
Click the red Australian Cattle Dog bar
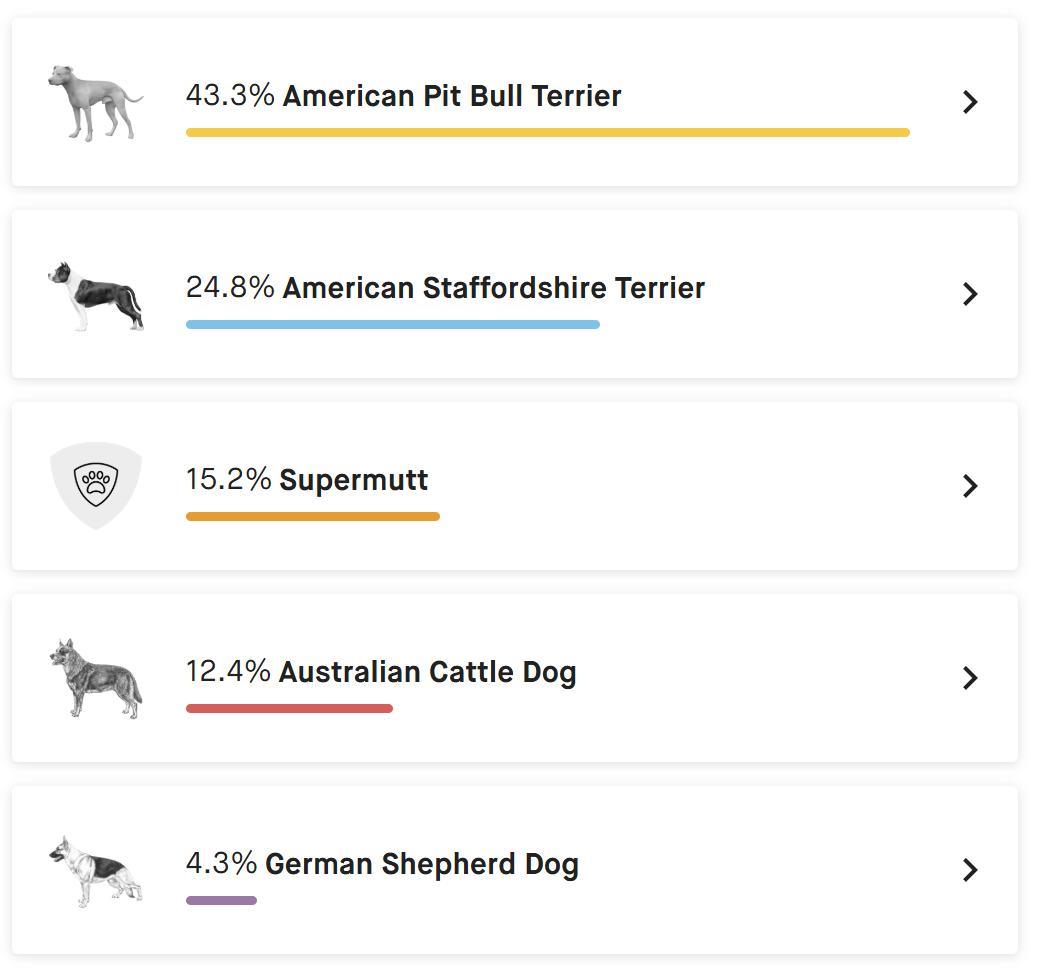[290, 707]
